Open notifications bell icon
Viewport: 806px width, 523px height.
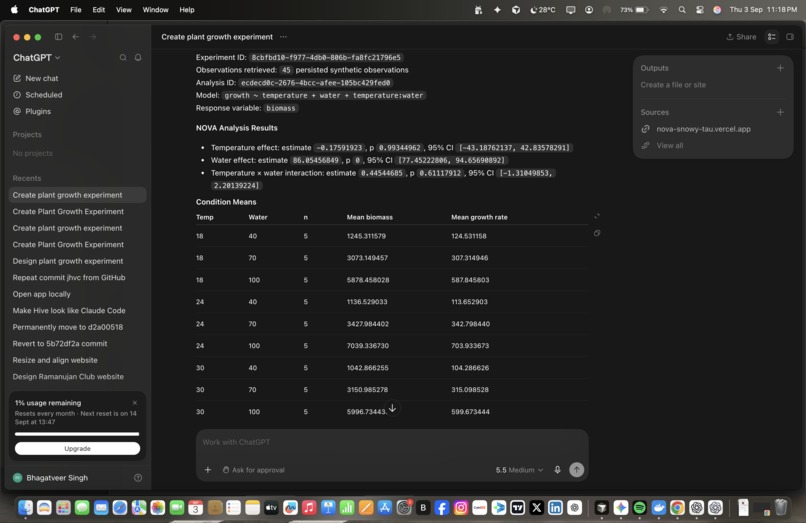click(138, 58)
